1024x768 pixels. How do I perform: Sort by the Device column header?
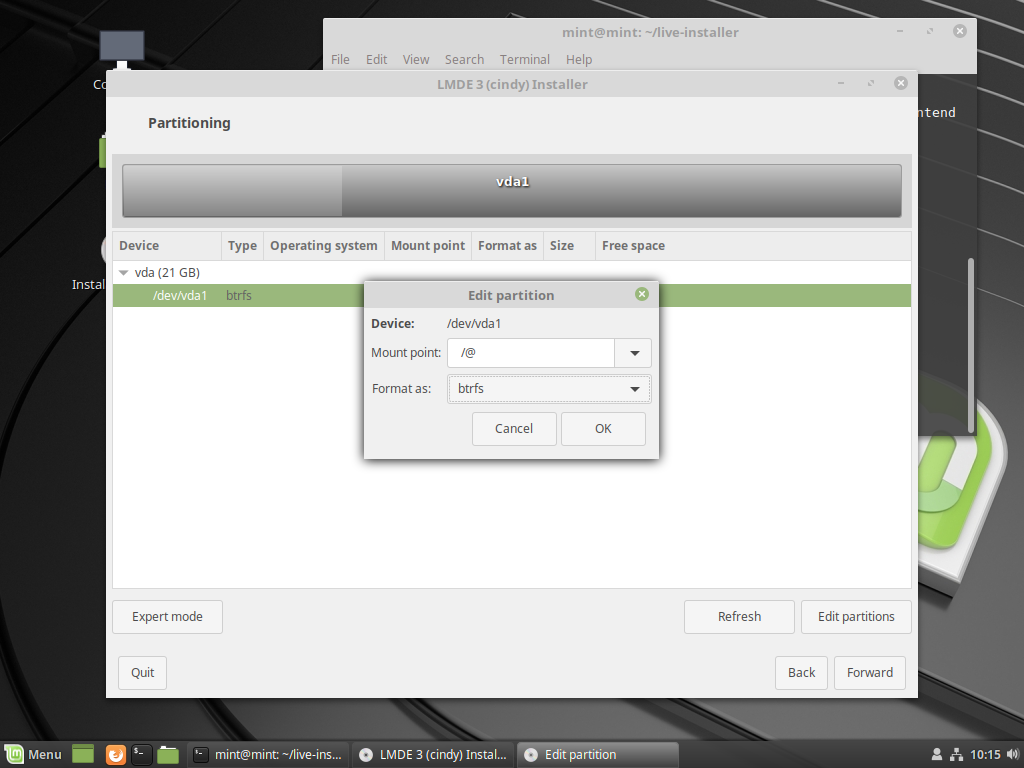pyautogui.click(x=167, y=246)
